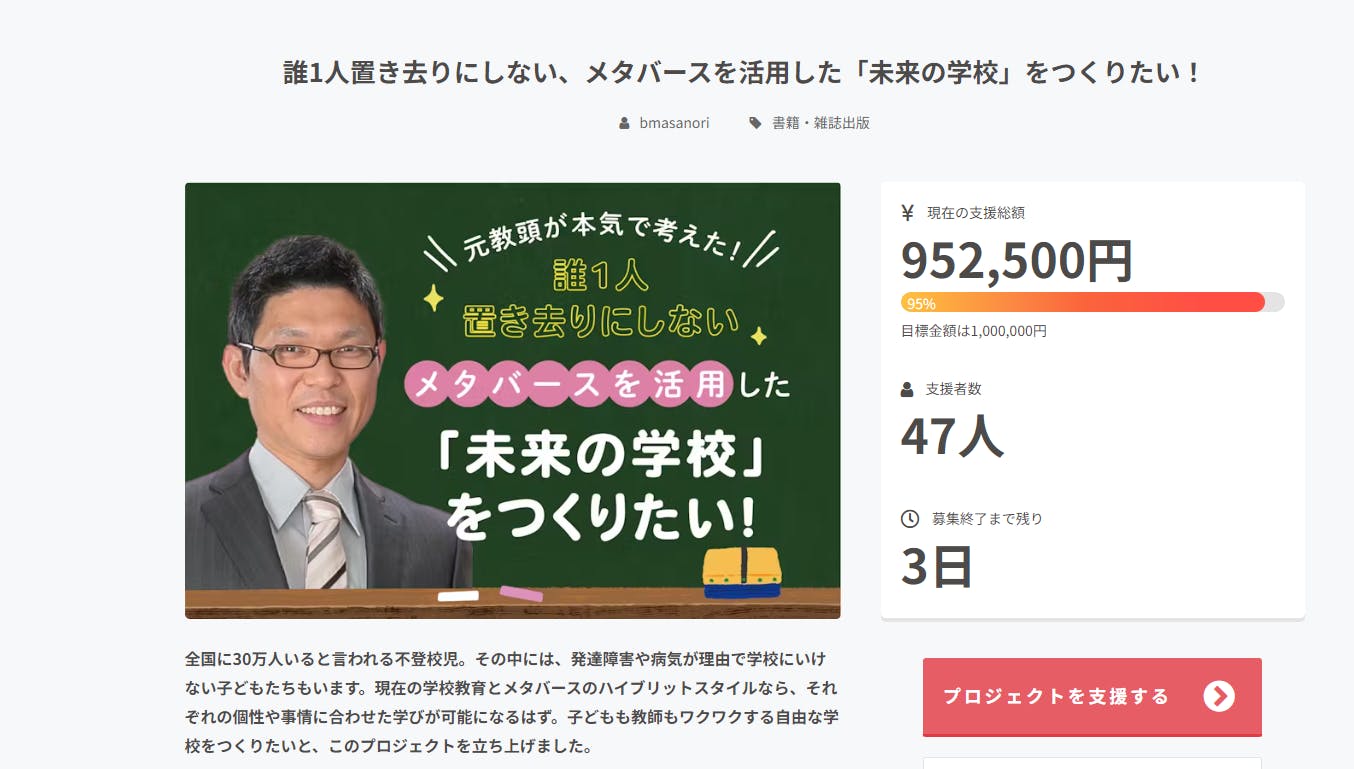This screenshot has width=1354, height=769.
Task: Click the clock icon beside 募集終了まで残り
Action: click(910, 519)
